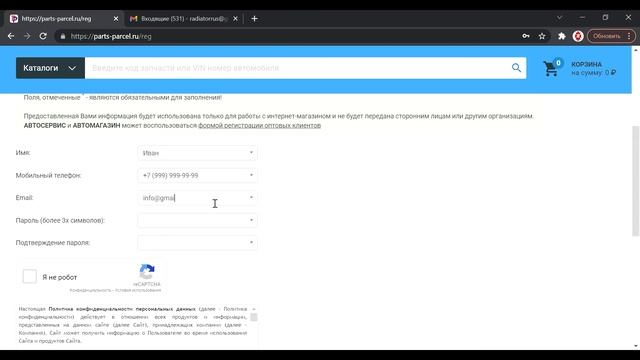Open autofill arrow in the Email field

pyautogui.click(x=251, y=198)
